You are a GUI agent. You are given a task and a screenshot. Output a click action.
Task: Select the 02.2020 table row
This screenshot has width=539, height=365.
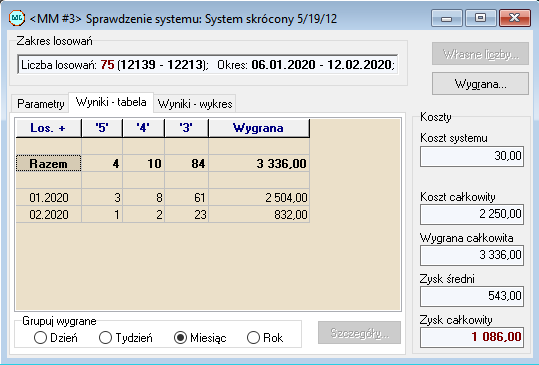(163, 214)
